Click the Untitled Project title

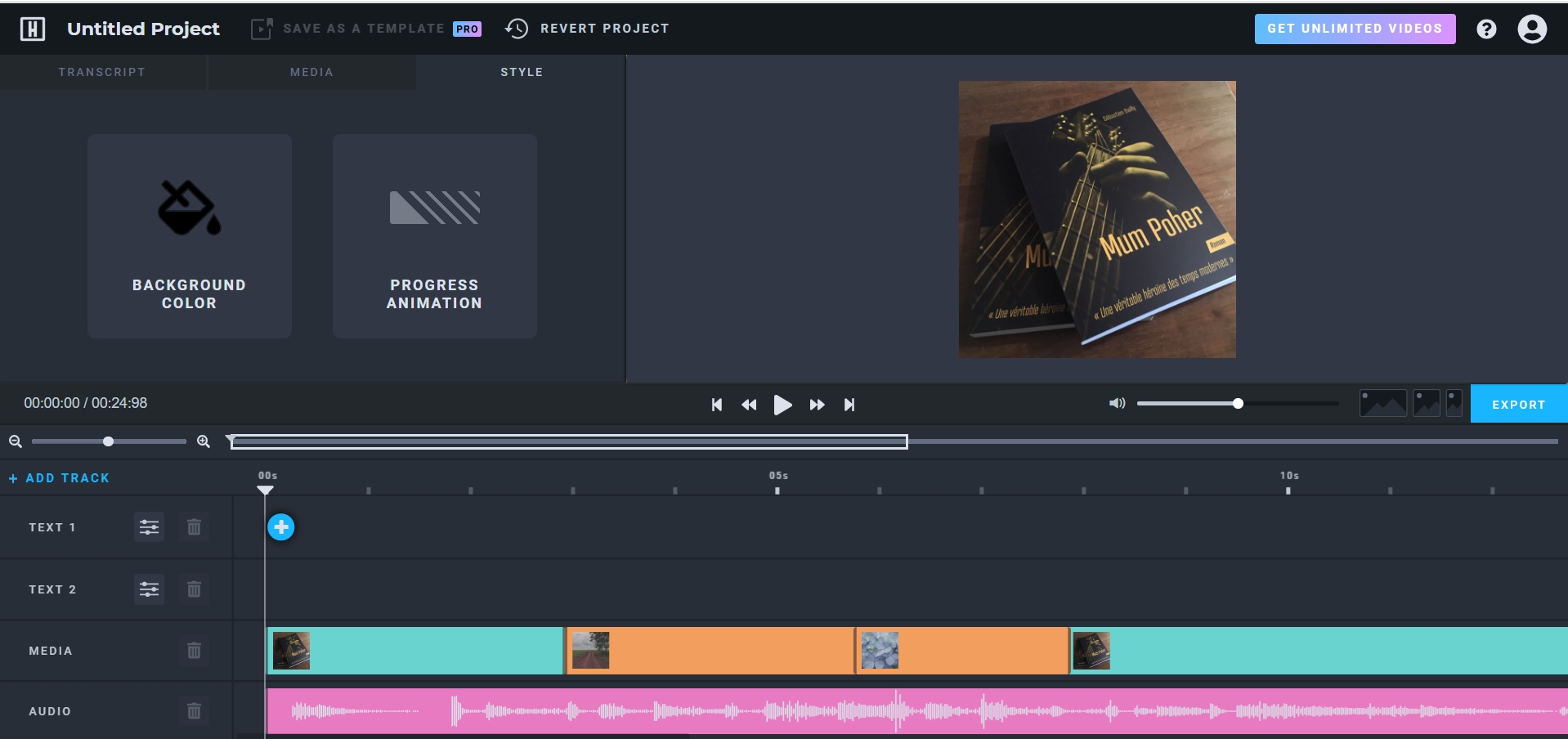click(143, 29)
